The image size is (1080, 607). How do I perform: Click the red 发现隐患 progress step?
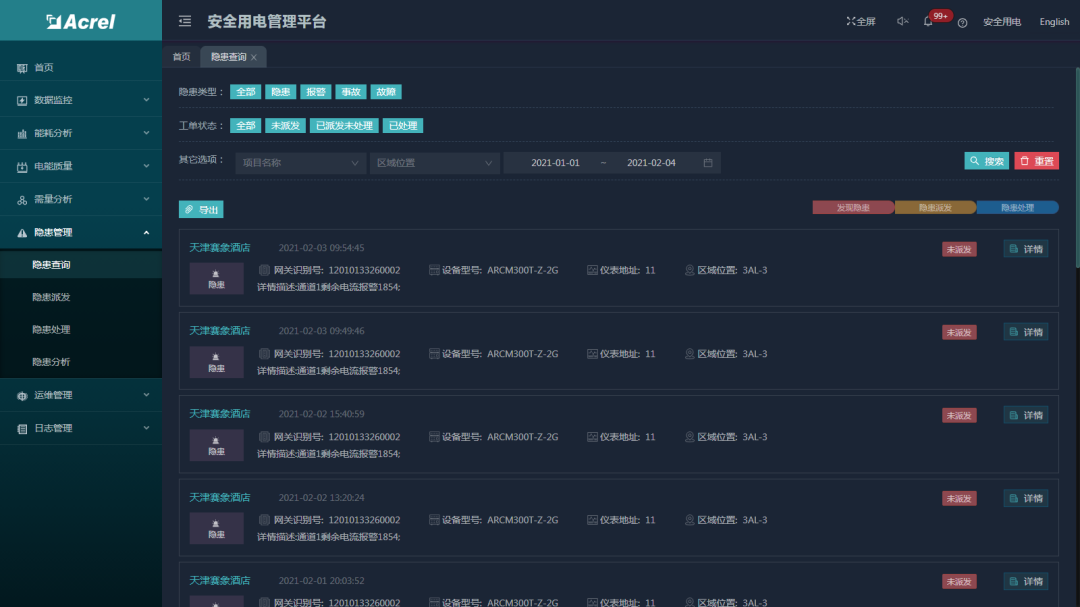coord(852,207)
